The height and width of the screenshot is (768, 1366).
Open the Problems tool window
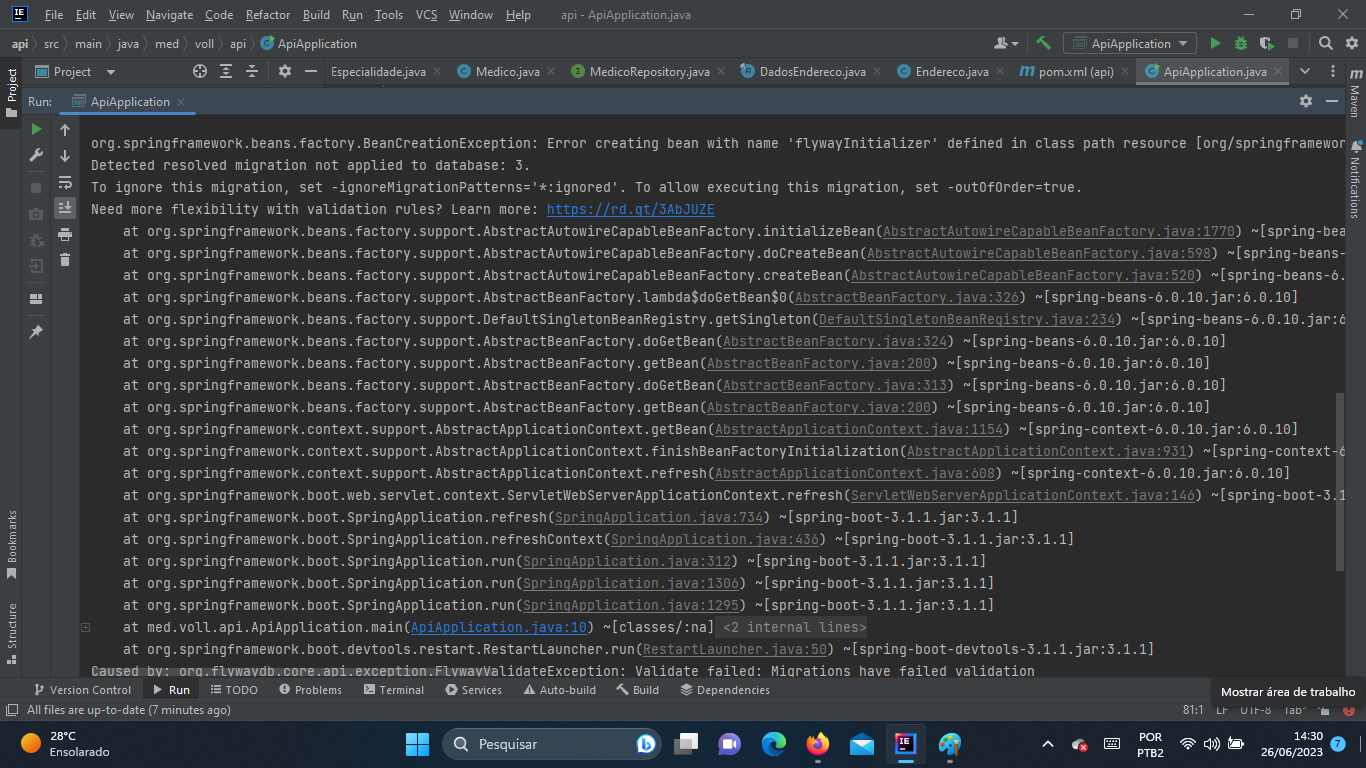(310, 690)
